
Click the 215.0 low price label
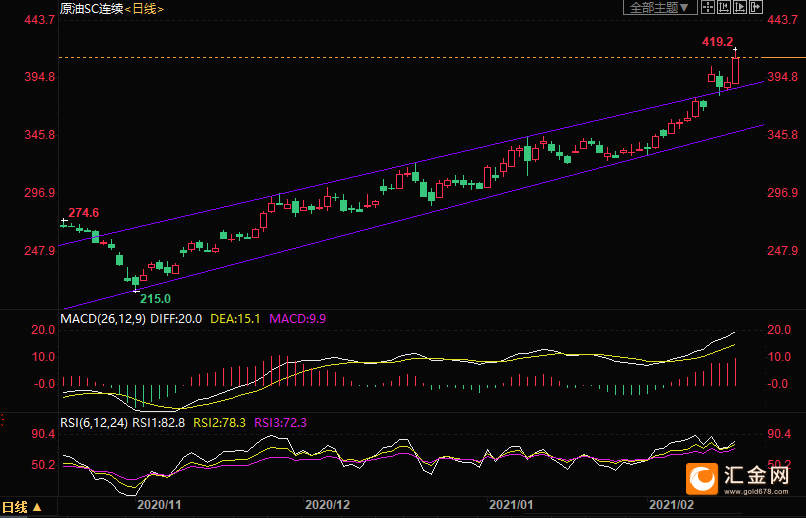tap(155, 299)
